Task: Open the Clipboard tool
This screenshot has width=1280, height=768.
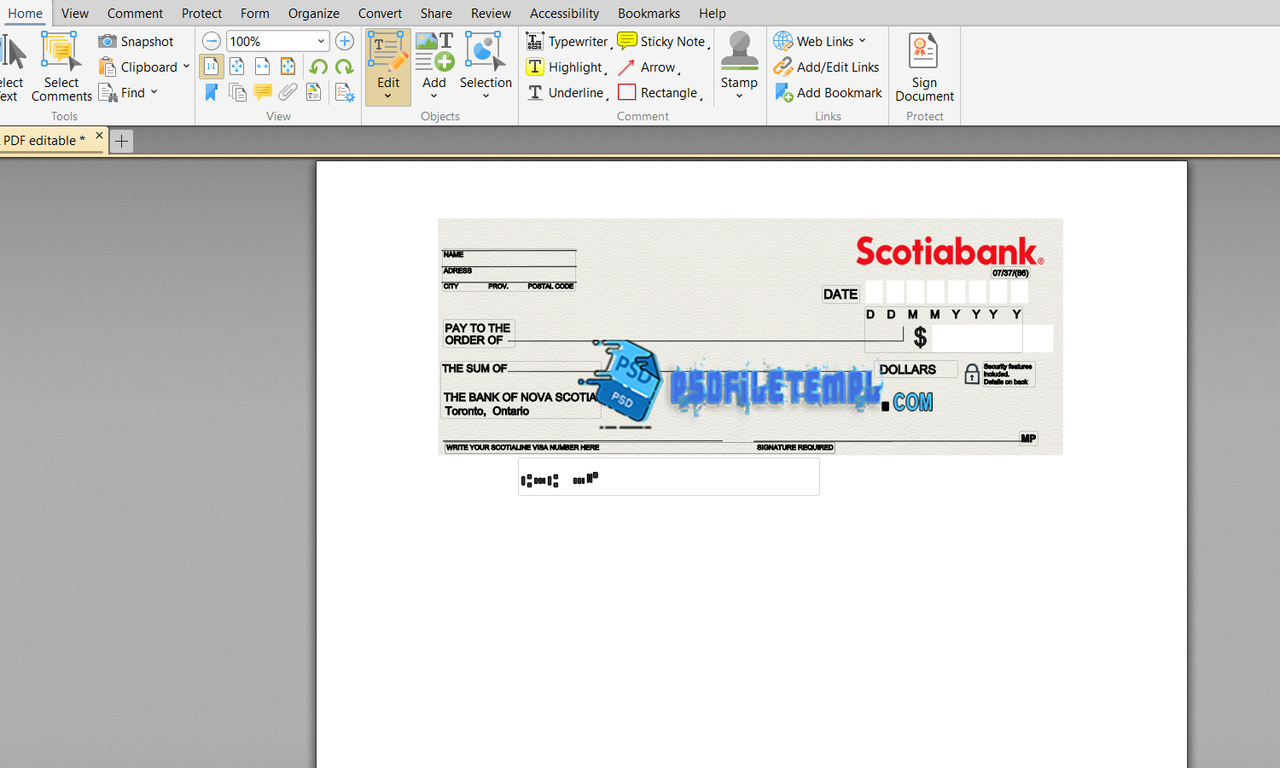Action: 138,67
